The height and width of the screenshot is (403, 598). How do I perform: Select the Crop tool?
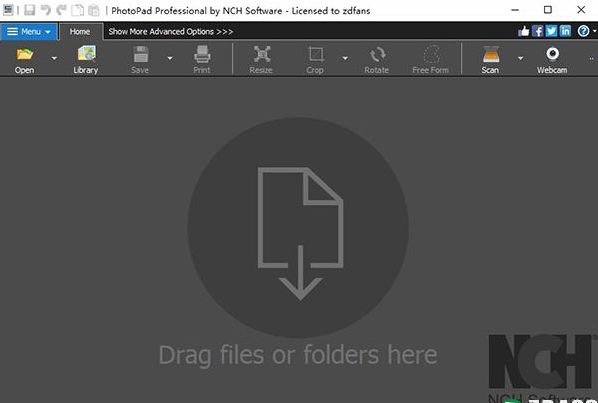tap(315, 59)
